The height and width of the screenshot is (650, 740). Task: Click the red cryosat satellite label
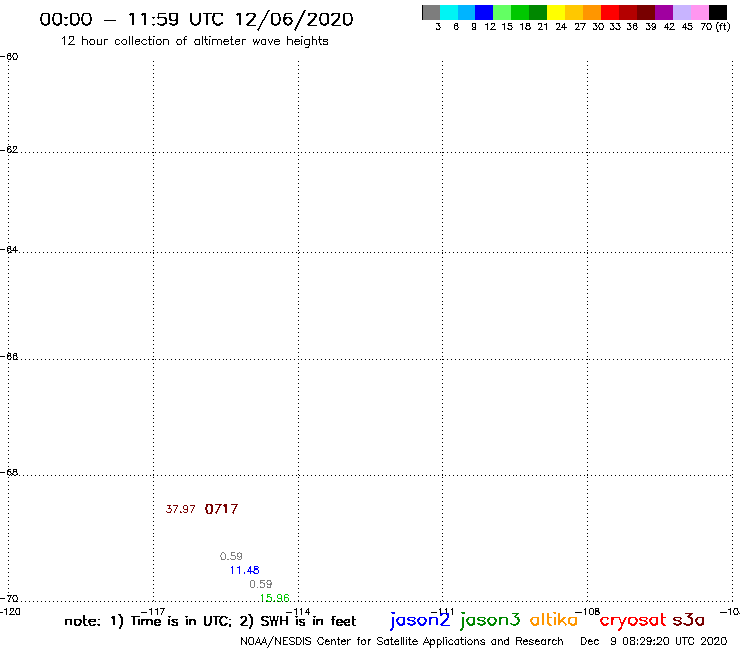(633, 620)
